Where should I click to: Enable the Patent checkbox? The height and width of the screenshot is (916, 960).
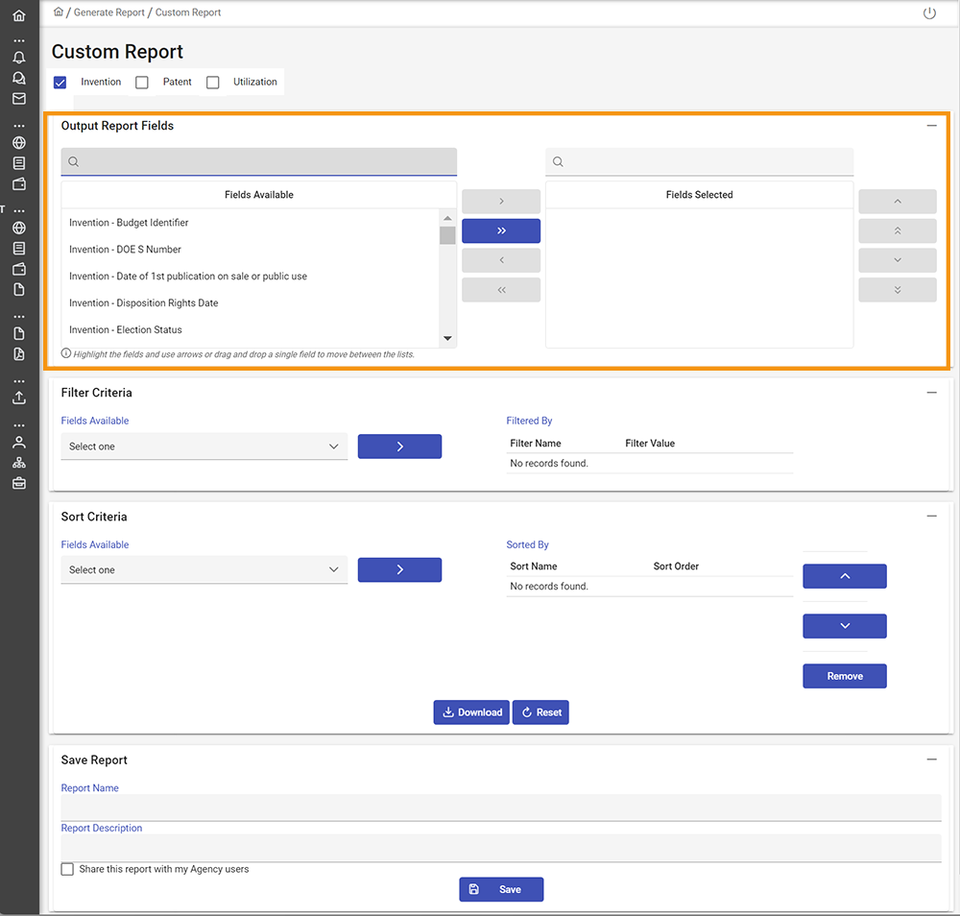coord(142,82)
